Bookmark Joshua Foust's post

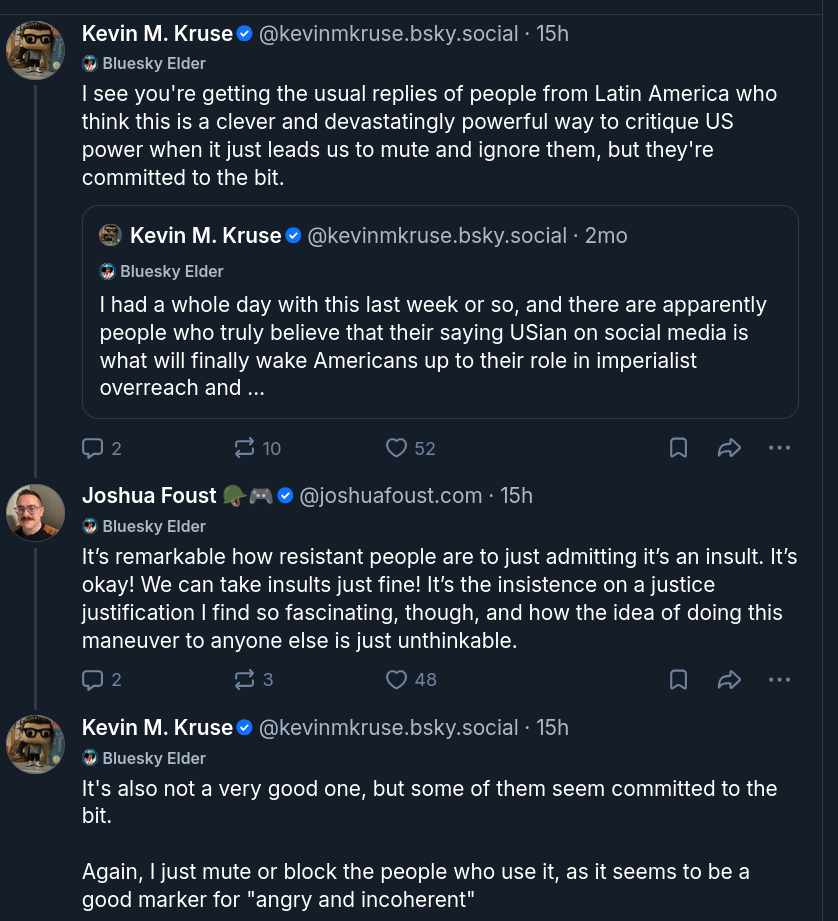pyautogui.click(x=678, y=680)
